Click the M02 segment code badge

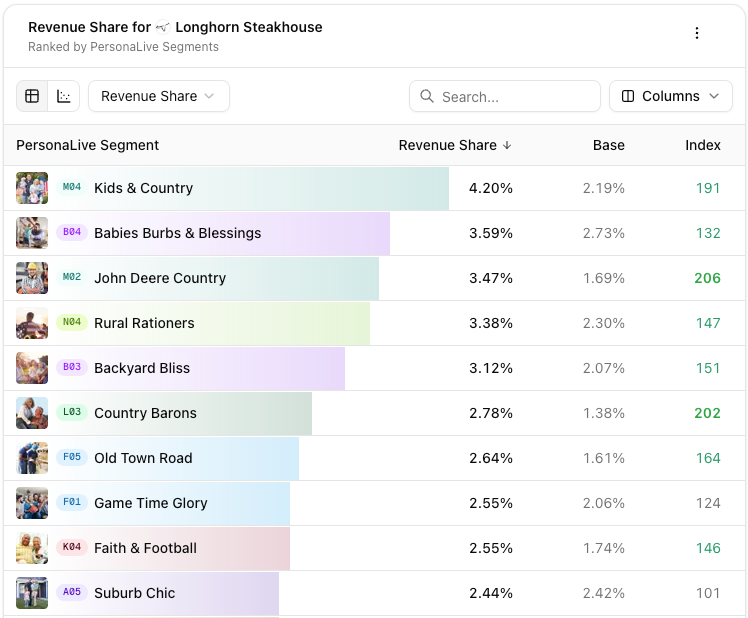(x=72, y=277)
